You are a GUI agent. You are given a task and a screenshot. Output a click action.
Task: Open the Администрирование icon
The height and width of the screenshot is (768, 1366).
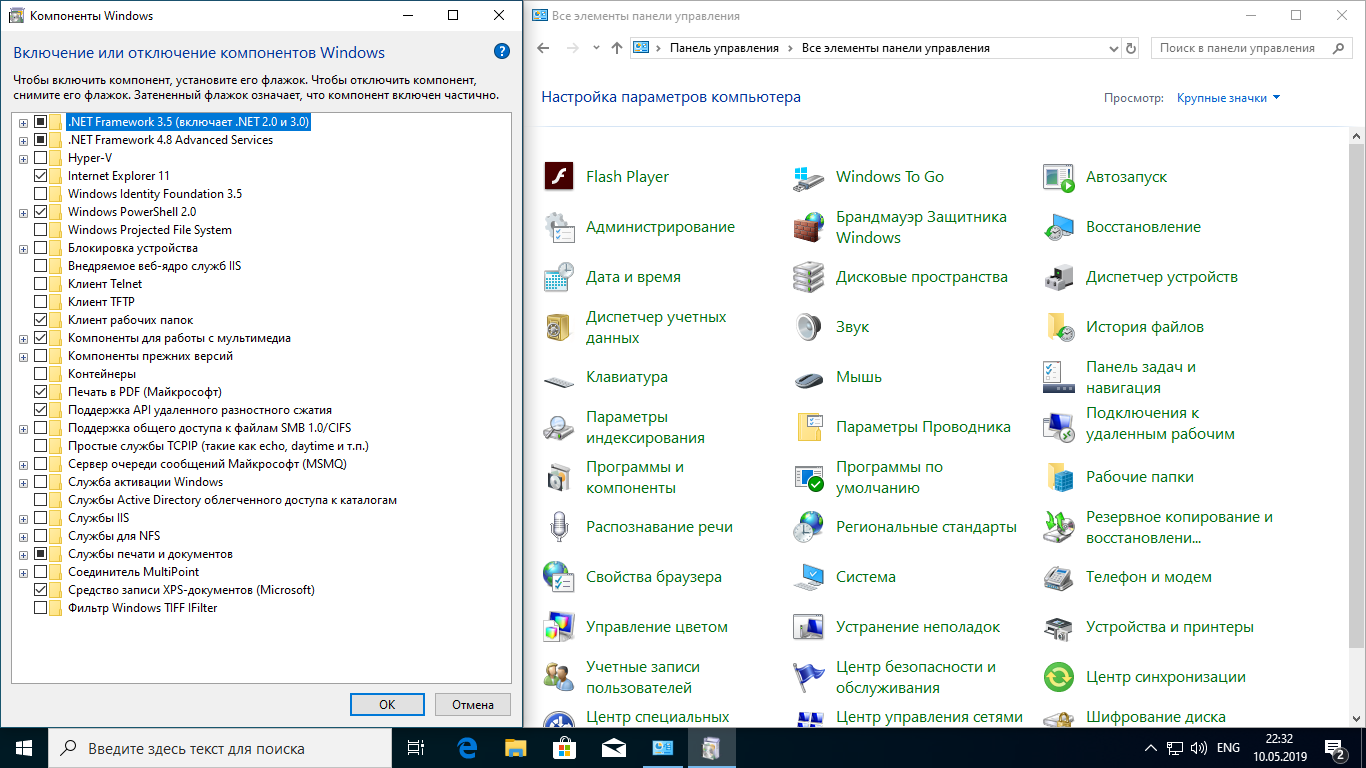click(x=558, y=227)
